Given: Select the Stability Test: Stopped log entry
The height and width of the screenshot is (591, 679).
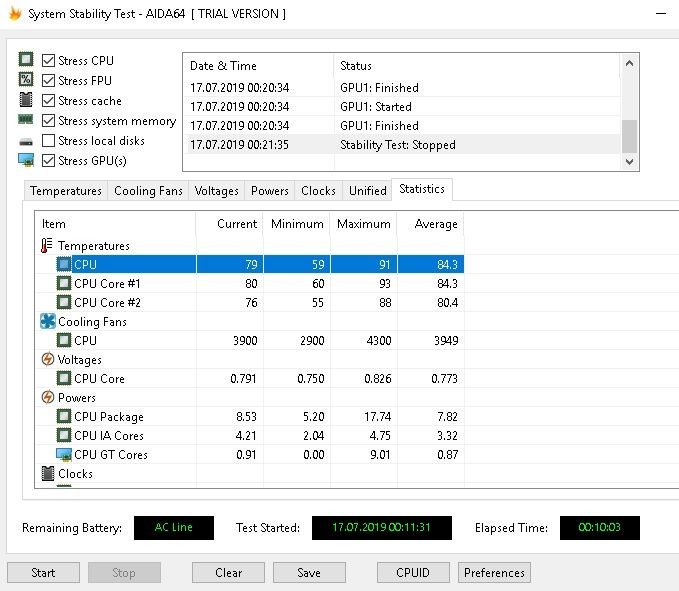Looking at the screenshot, I should (402, 145).
